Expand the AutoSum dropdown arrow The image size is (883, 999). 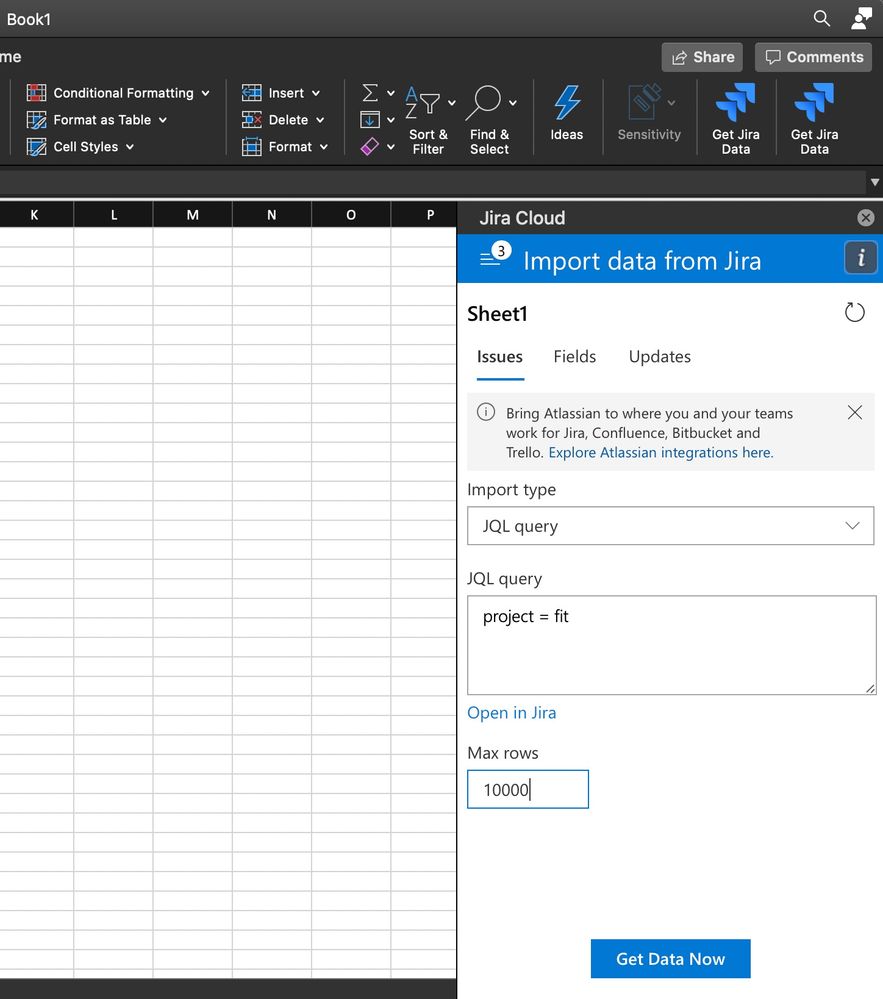click(x=391, y=94)
